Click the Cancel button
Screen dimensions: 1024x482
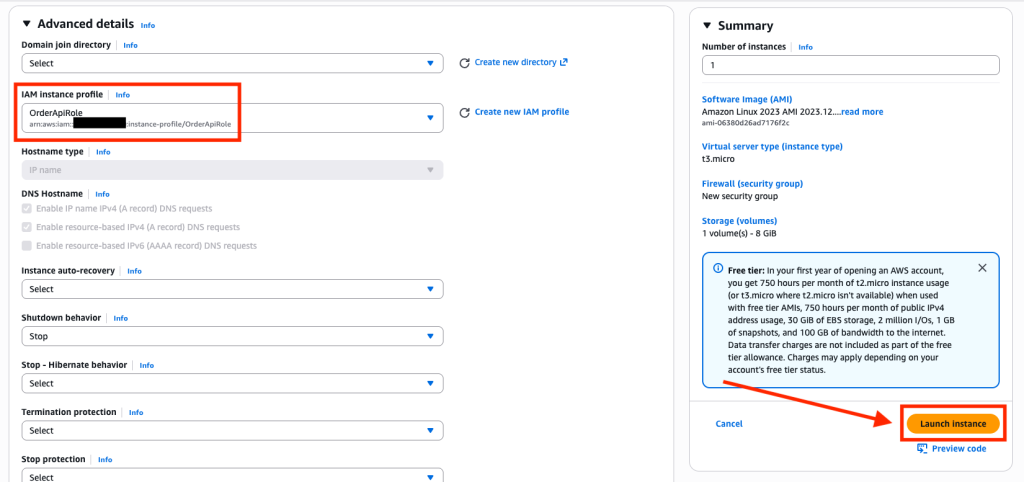(x=729, y=424)
